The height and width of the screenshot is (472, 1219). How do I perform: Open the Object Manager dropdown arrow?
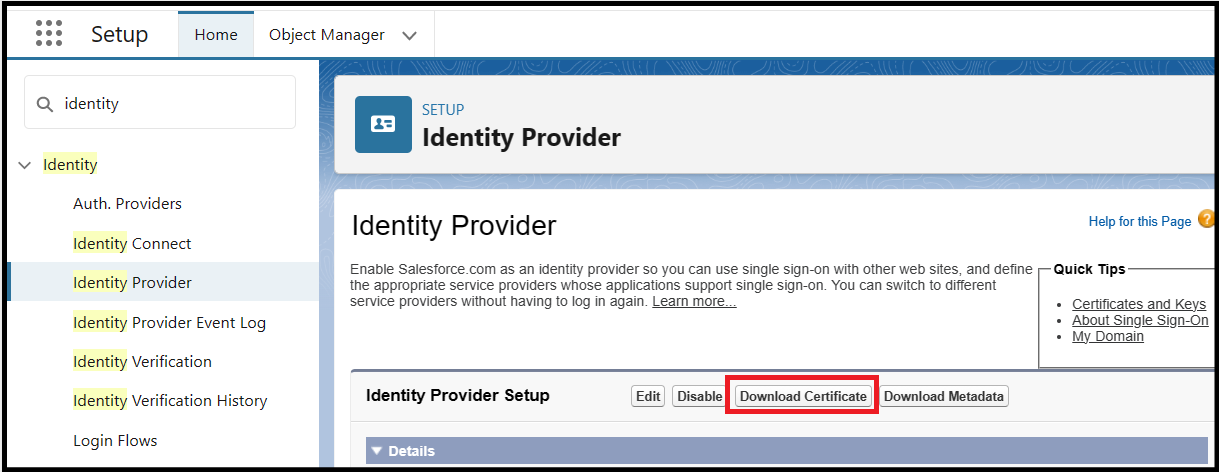409,35
